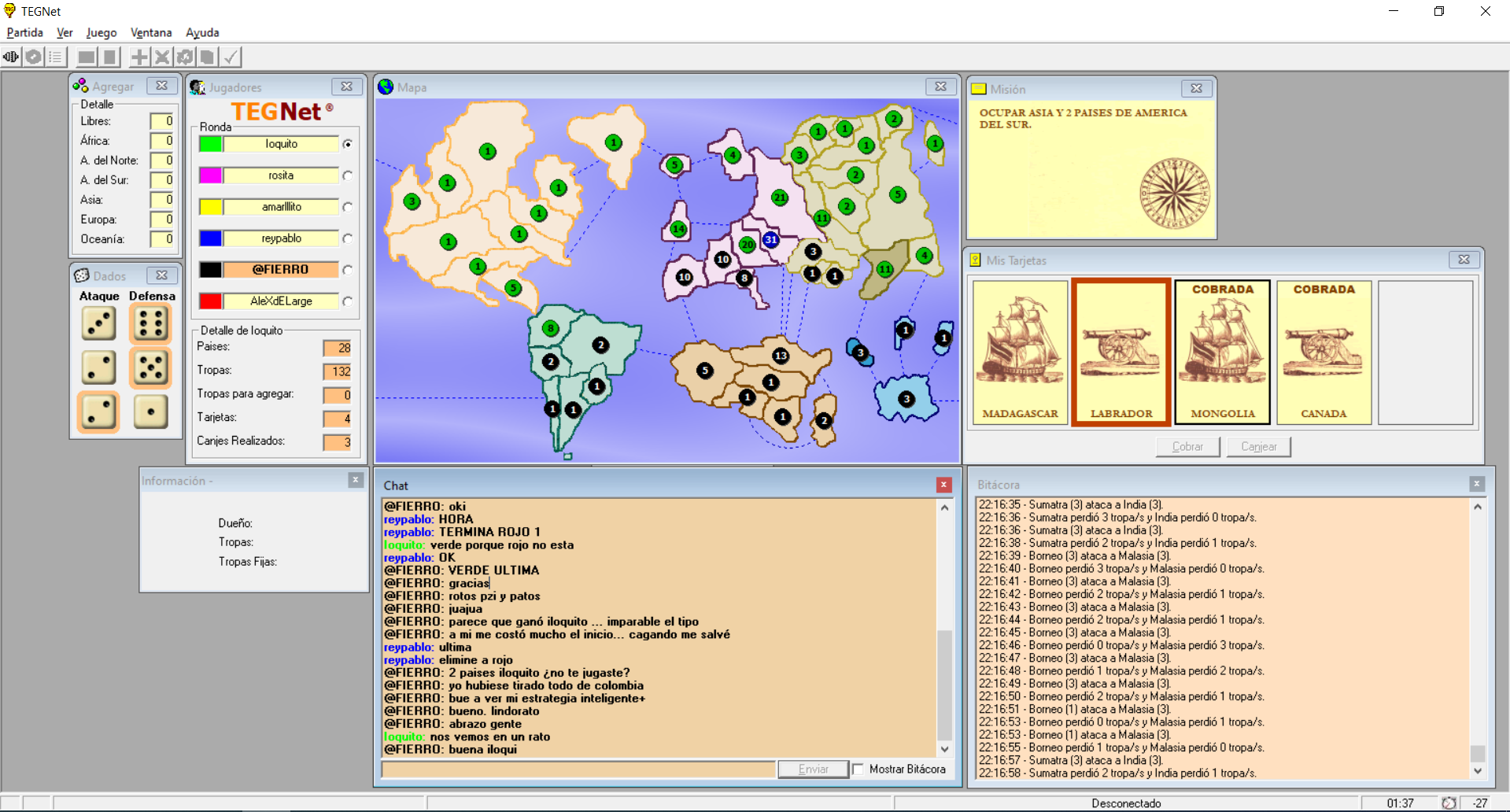Click the AleXdELarge player name button

coord(281,301)
